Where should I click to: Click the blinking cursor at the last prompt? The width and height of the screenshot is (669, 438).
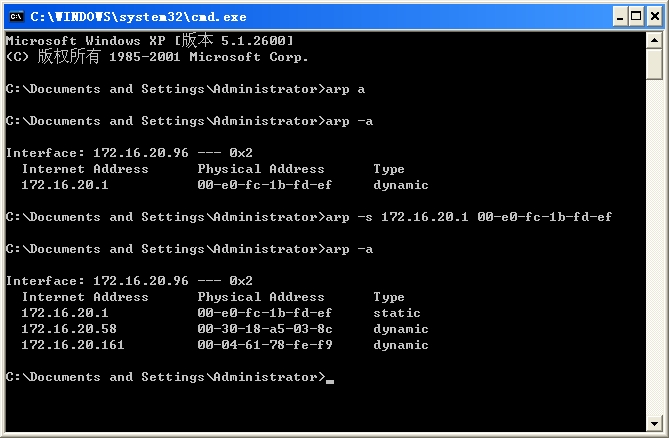(330, 378)
